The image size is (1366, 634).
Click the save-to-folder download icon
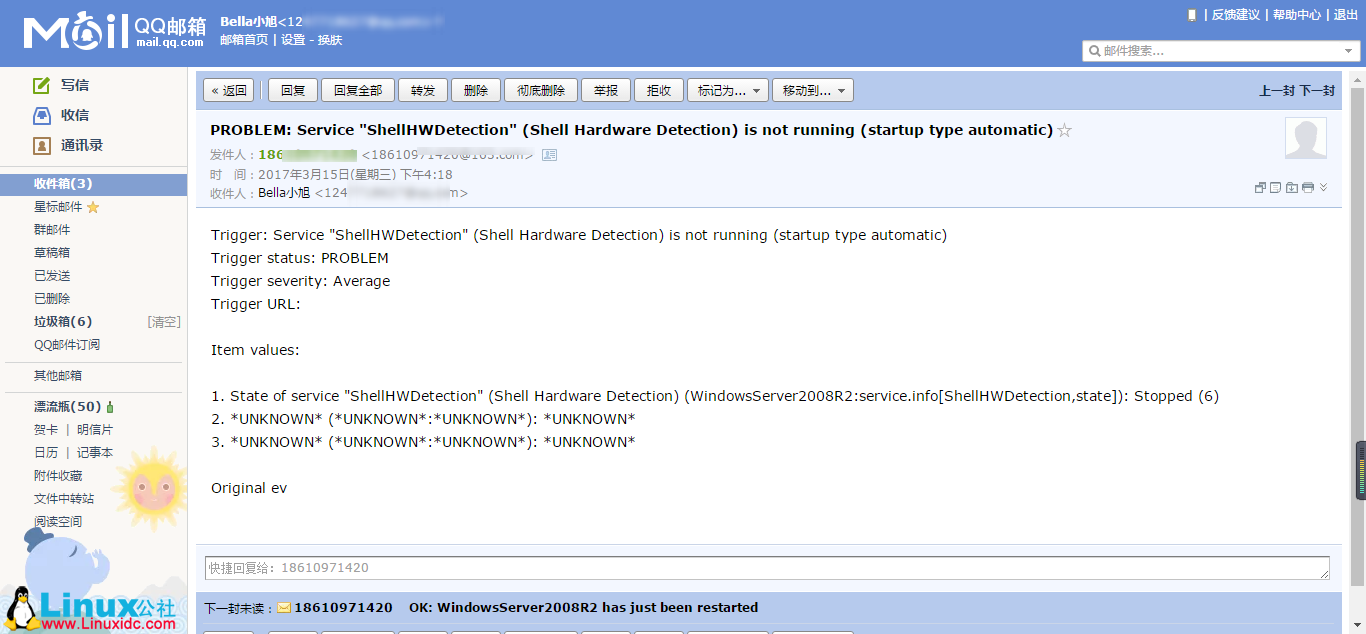coord(1292,188)
